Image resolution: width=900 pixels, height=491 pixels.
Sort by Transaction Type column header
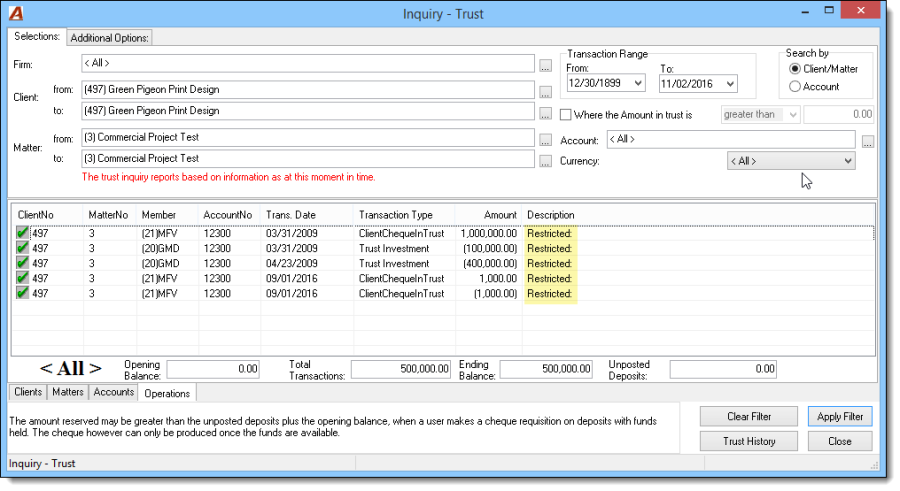(405, 215)
